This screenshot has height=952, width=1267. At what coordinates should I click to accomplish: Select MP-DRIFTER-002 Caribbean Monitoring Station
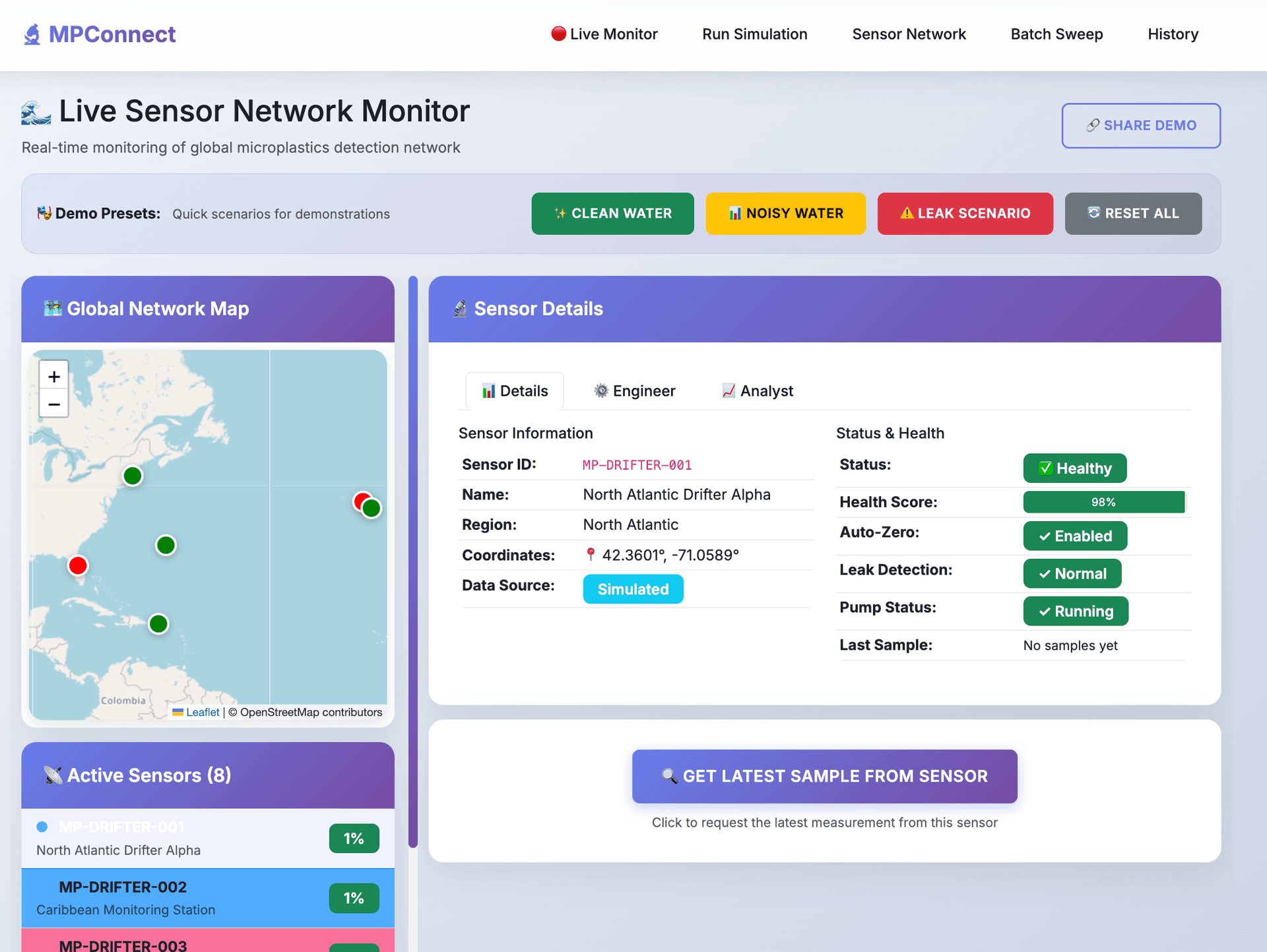(208, 898)
